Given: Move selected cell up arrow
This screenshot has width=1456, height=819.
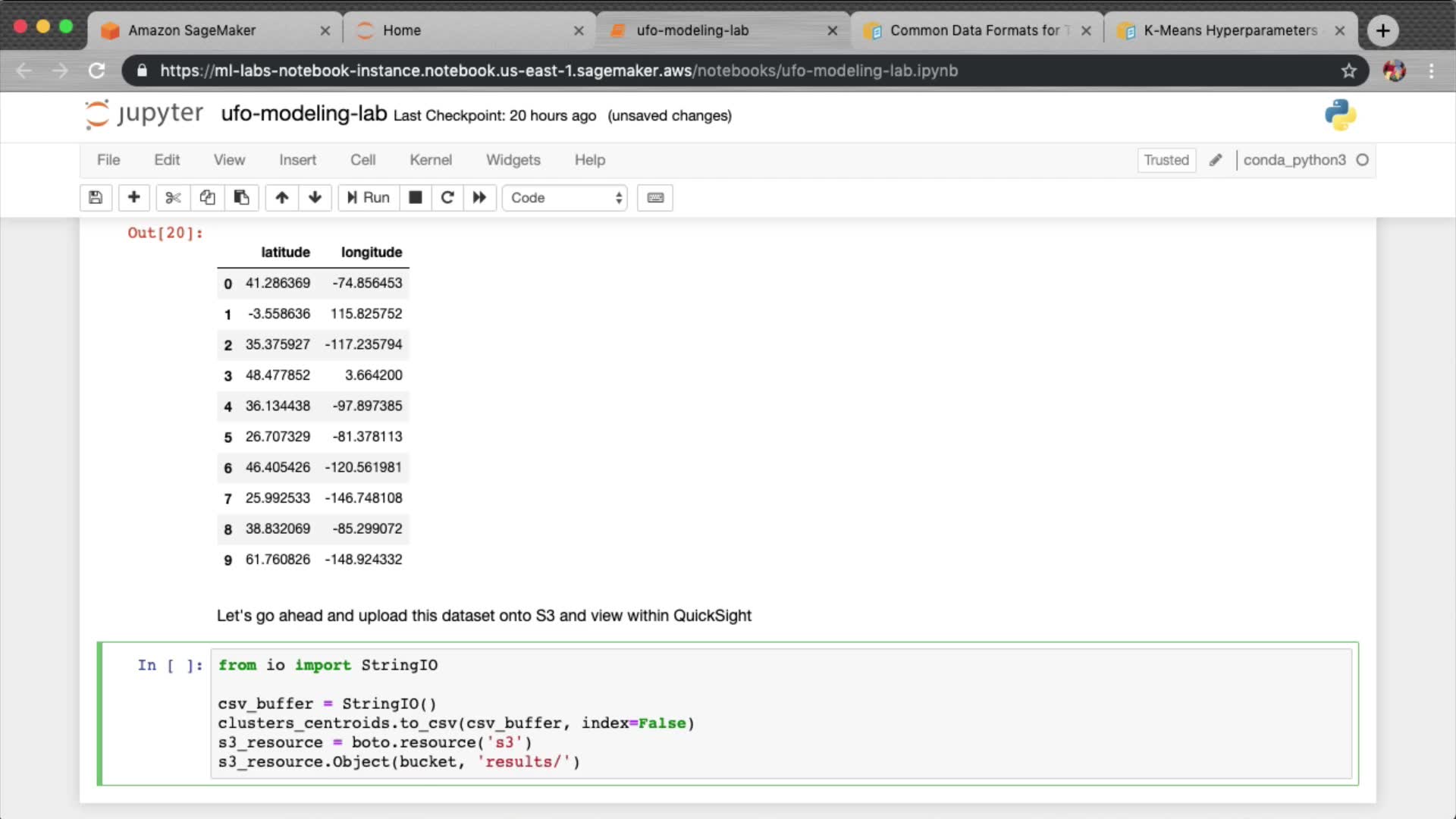Looking at the screenshot, I should [x=282, y=198].
